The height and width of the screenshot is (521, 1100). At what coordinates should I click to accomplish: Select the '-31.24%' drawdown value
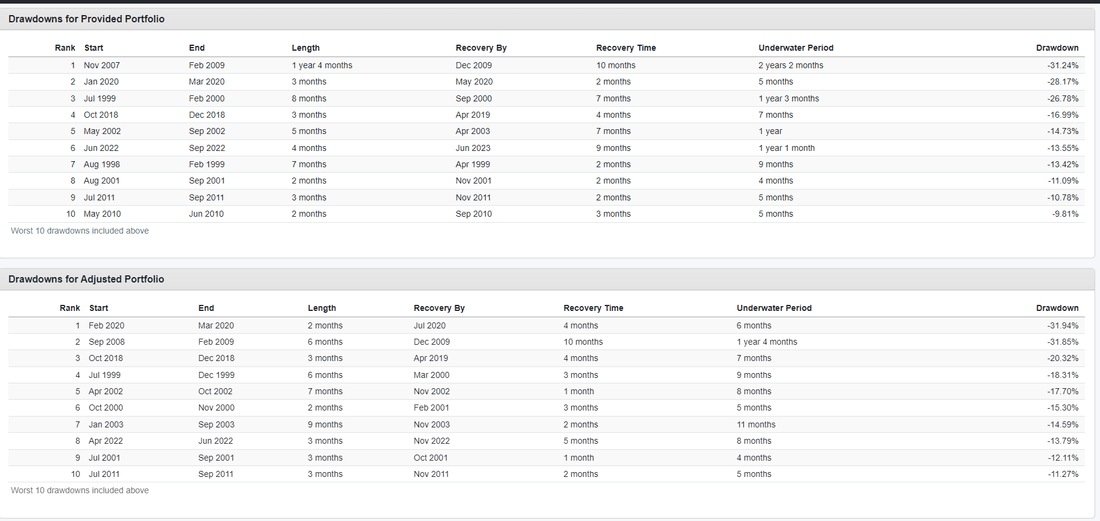[x=1063, y=65]
